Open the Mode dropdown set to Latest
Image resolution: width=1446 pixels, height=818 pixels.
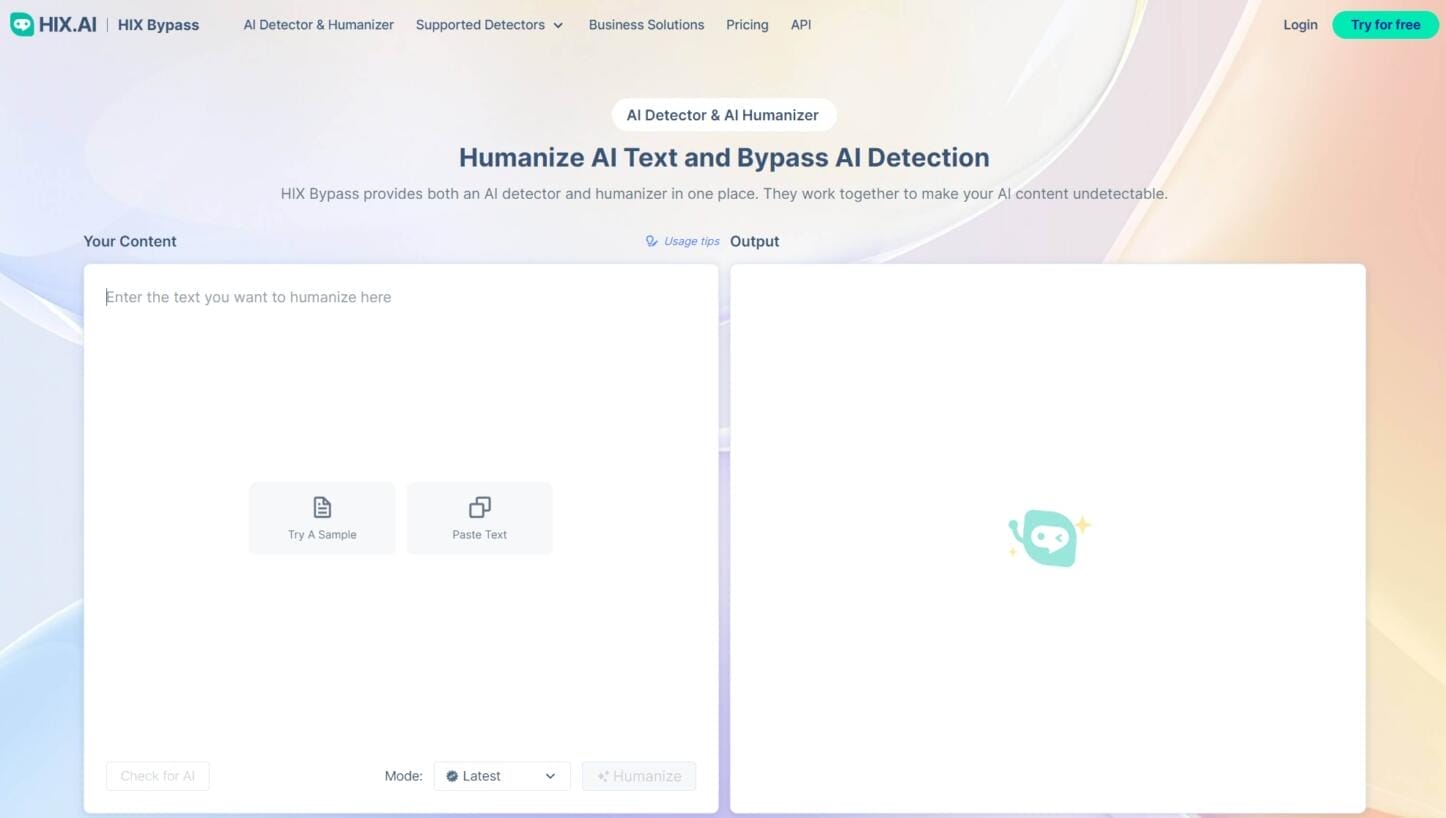click(501, 776)
